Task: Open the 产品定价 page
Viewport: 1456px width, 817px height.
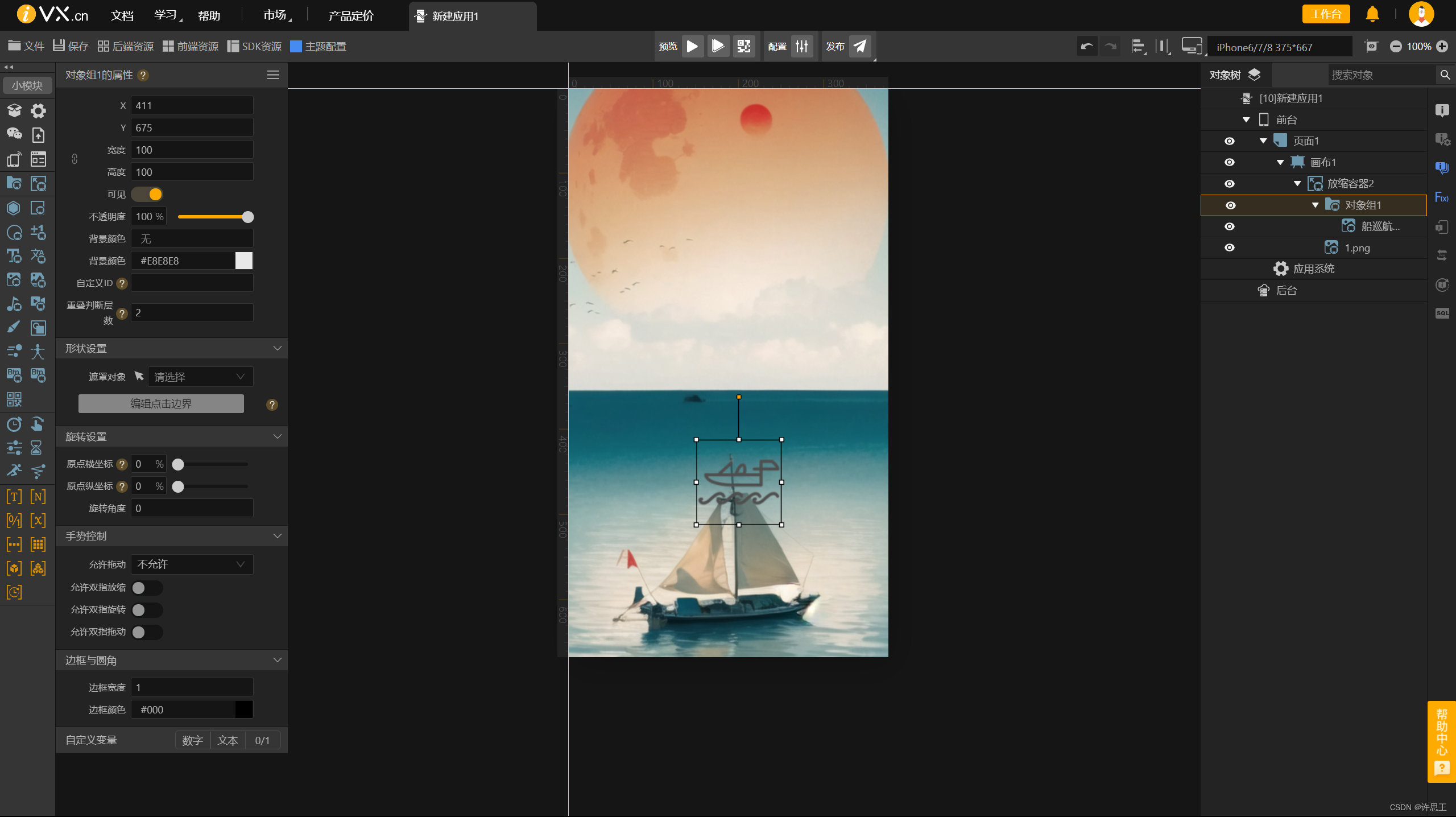Action: pos(351,15)
